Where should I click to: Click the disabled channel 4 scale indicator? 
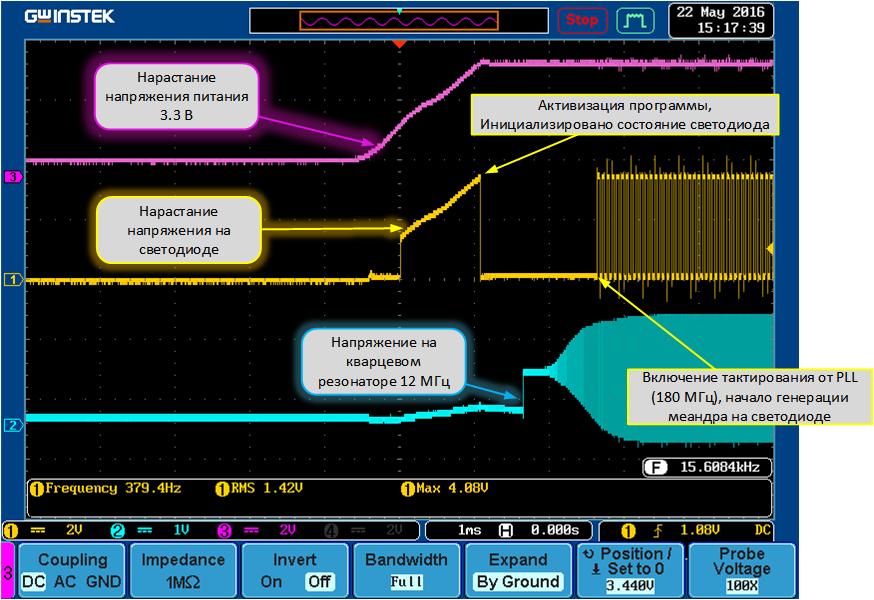coord(363,530)
